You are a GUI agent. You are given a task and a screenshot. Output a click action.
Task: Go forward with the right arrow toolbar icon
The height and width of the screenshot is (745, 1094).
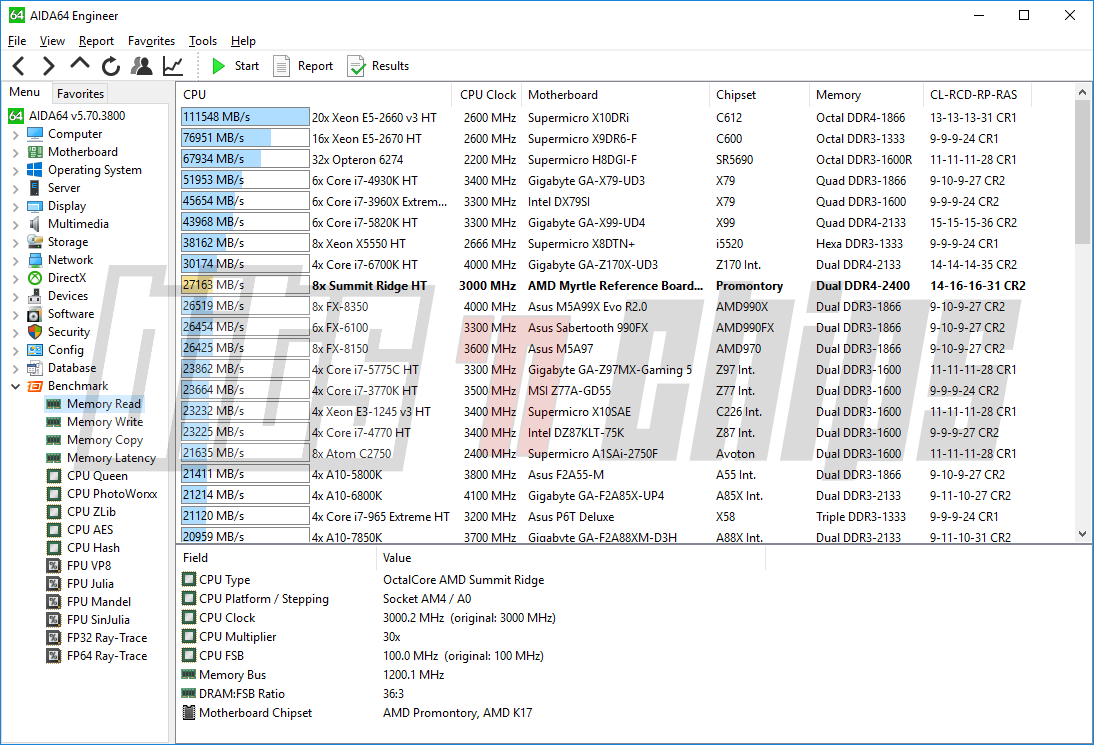(48, 66)
